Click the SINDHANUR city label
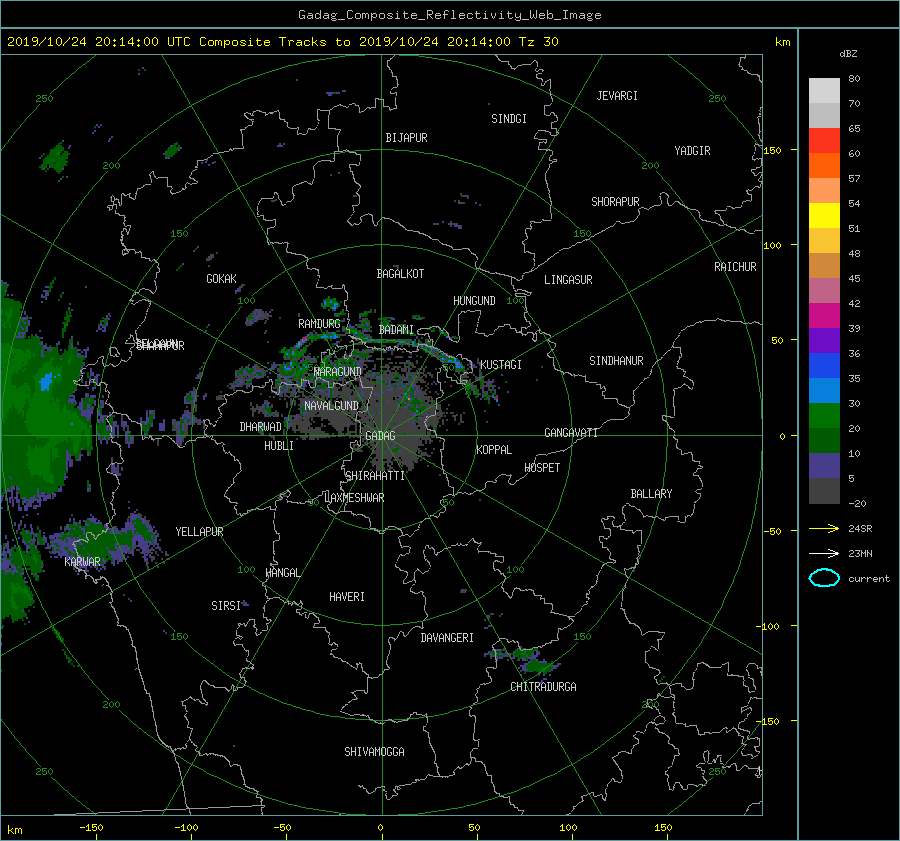Screen dimensions: 900x841 [x=616, y=361]
